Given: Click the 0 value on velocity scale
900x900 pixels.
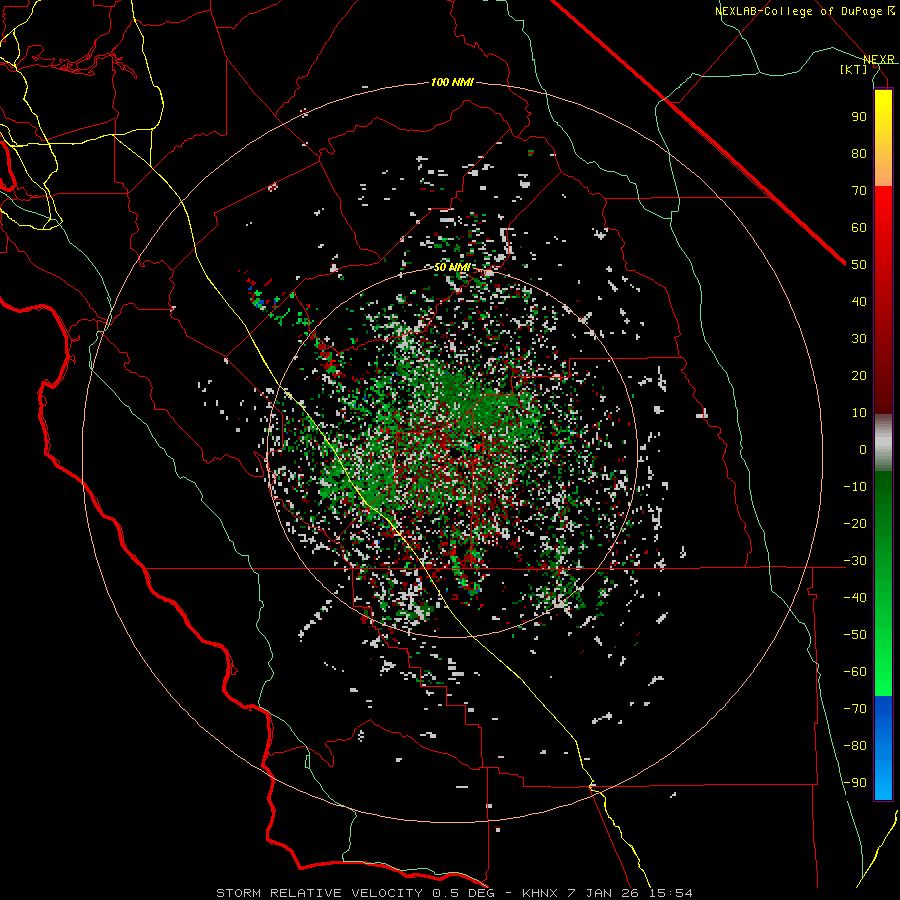Looking at the screenshot, I should 863,449.
